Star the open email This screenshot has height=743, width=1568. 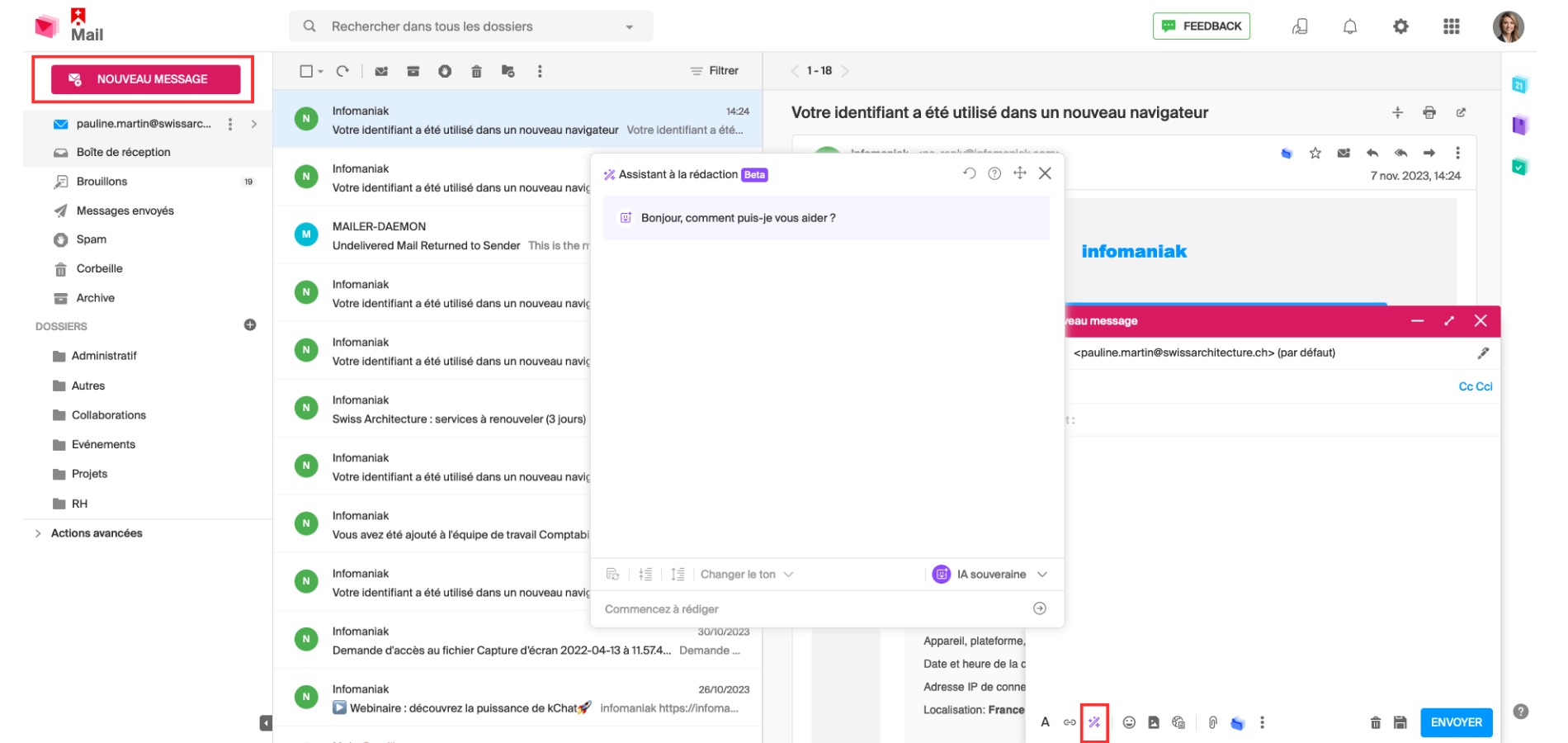pyautogui.click(x=1315, y=153)
